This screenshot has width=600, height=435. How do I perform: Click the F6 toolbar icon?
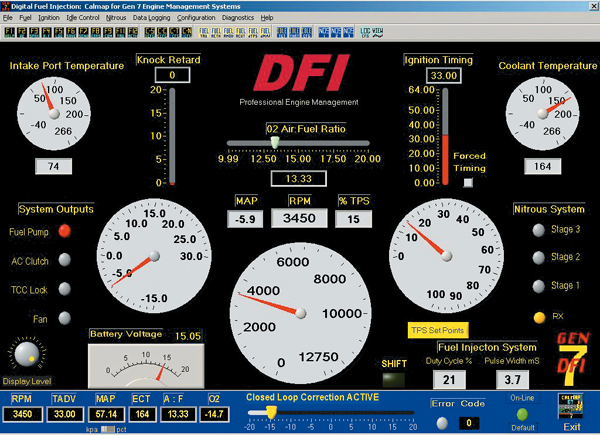pyautogui.click(x=71, y=32)
